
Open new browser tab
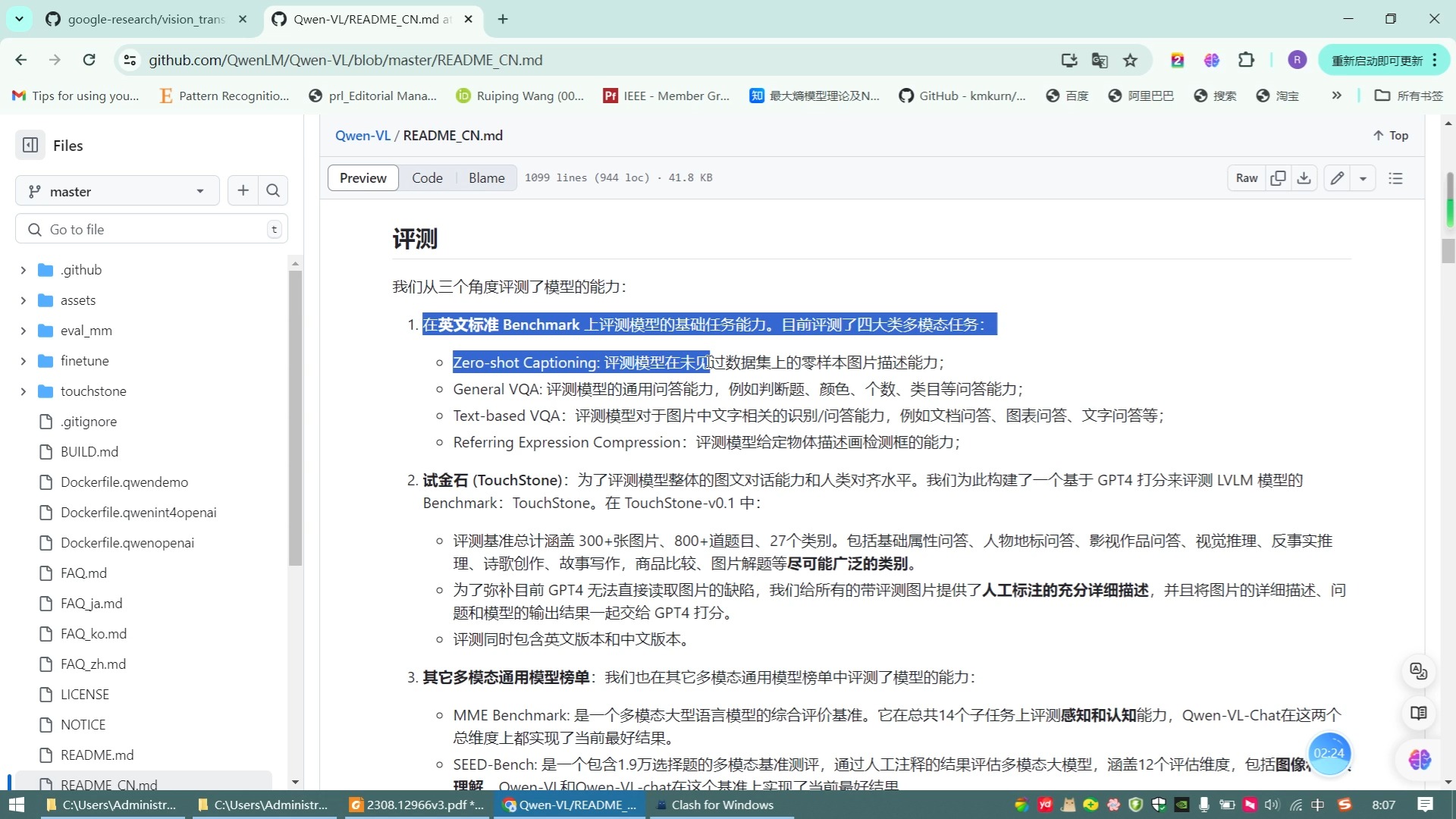click(503, 19)
